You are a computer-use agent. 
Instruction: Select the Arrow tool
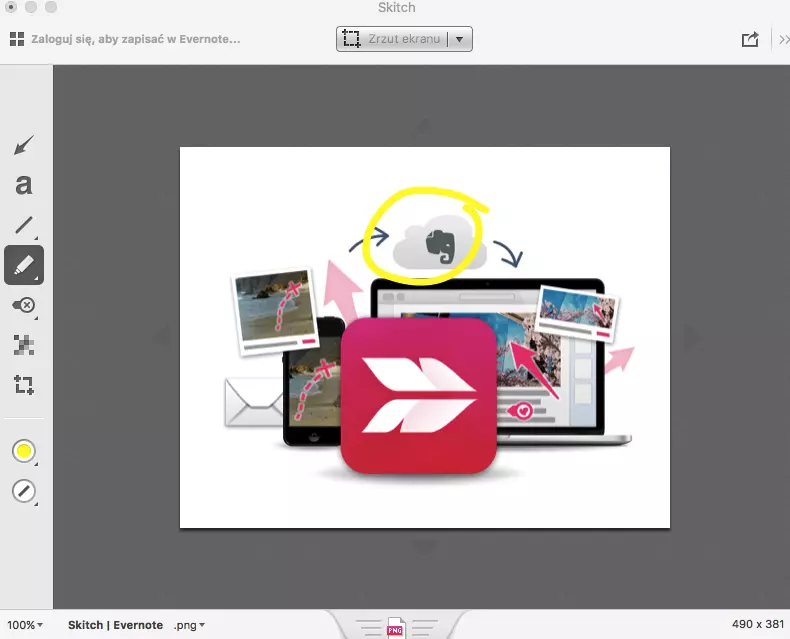(x=24, y=145)
